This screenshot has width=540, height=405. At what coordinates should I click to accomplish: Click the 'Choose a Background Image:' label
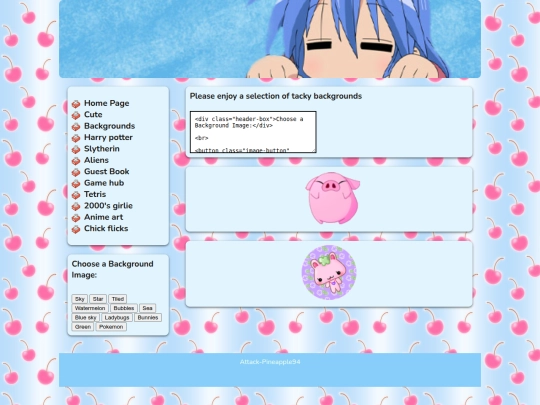click(x=112, y=269)
